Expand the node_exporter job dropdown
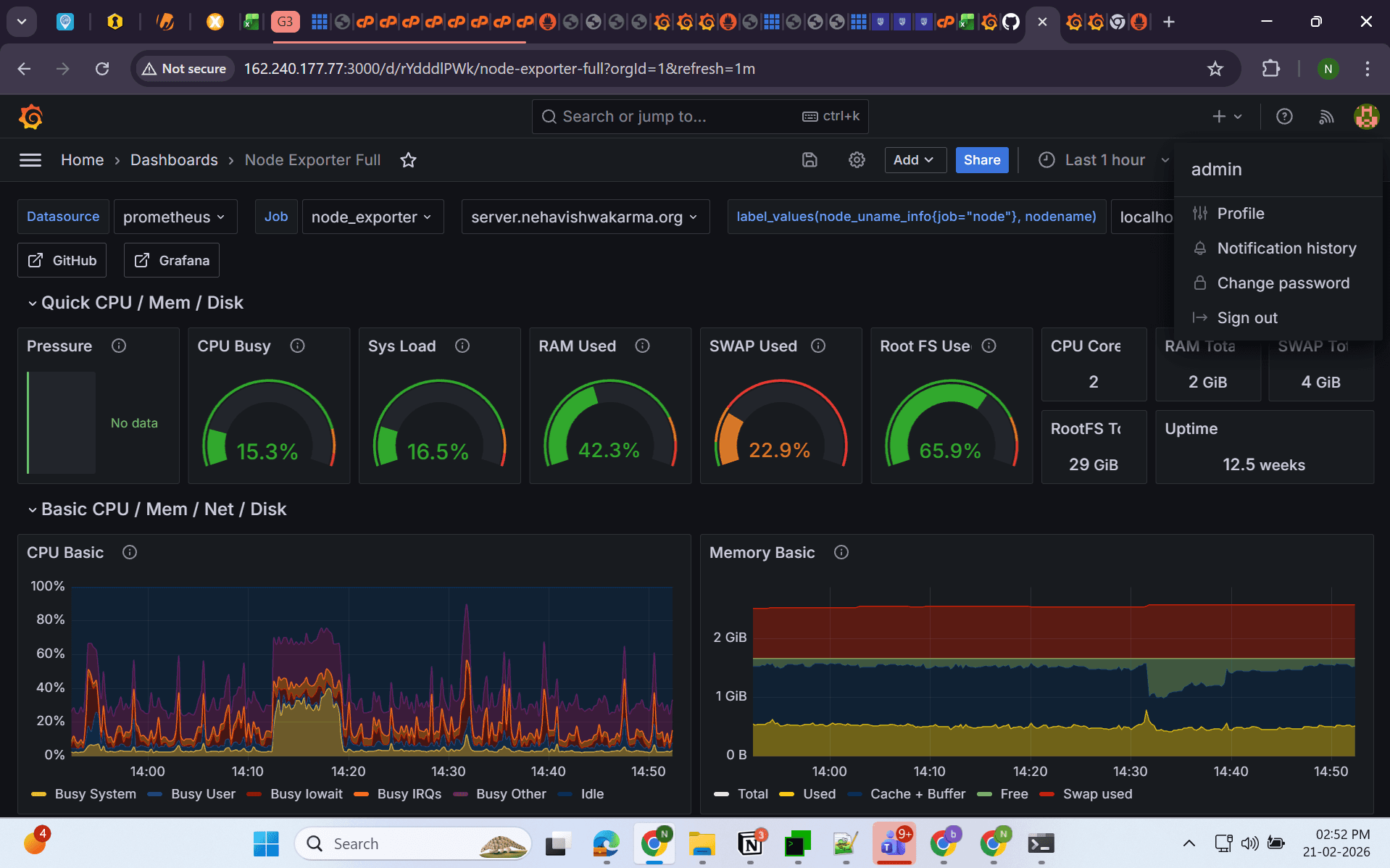 click(372, 217)
